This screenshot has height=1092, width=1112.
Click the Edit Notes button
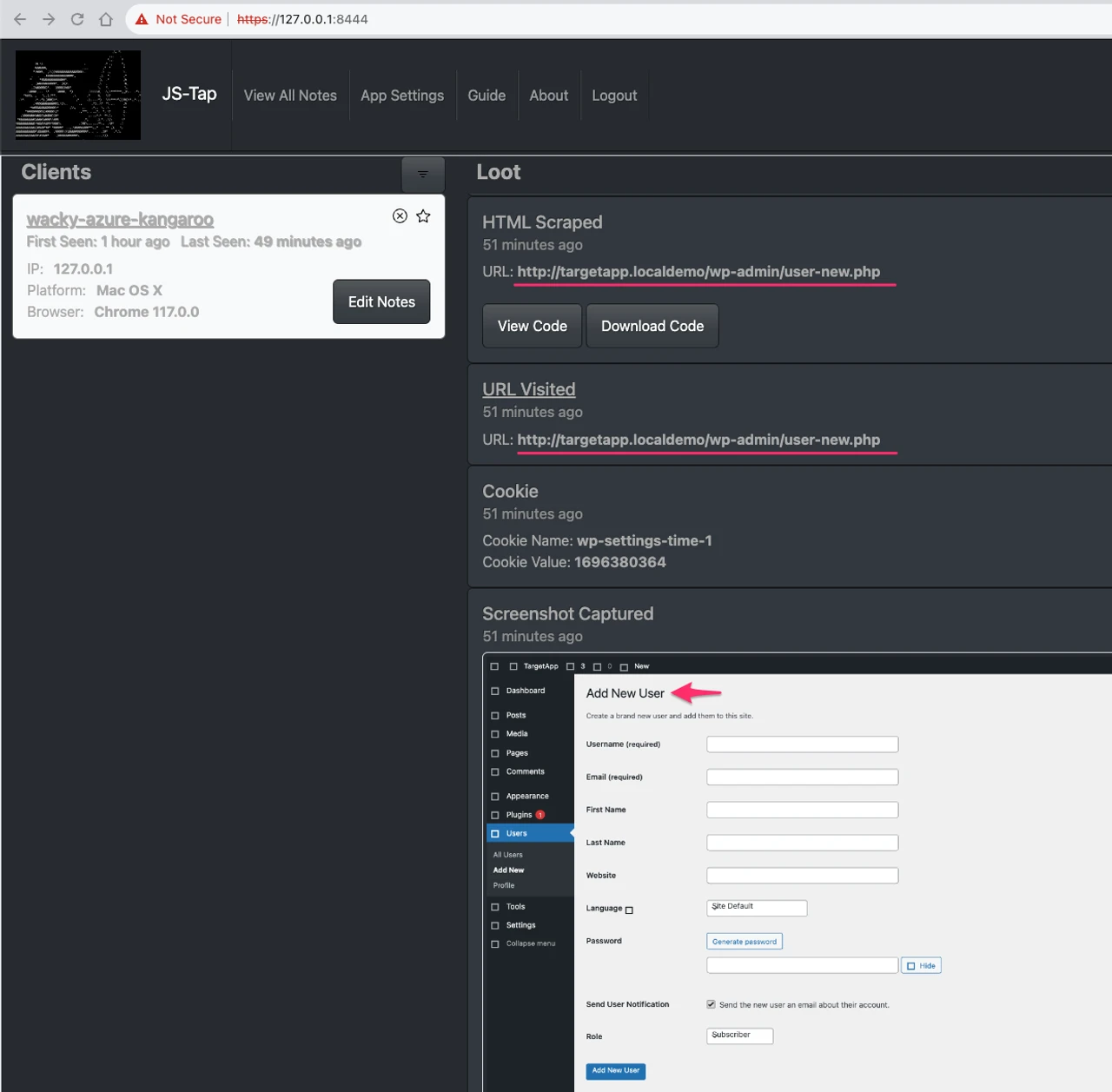(x=381, y=301)
